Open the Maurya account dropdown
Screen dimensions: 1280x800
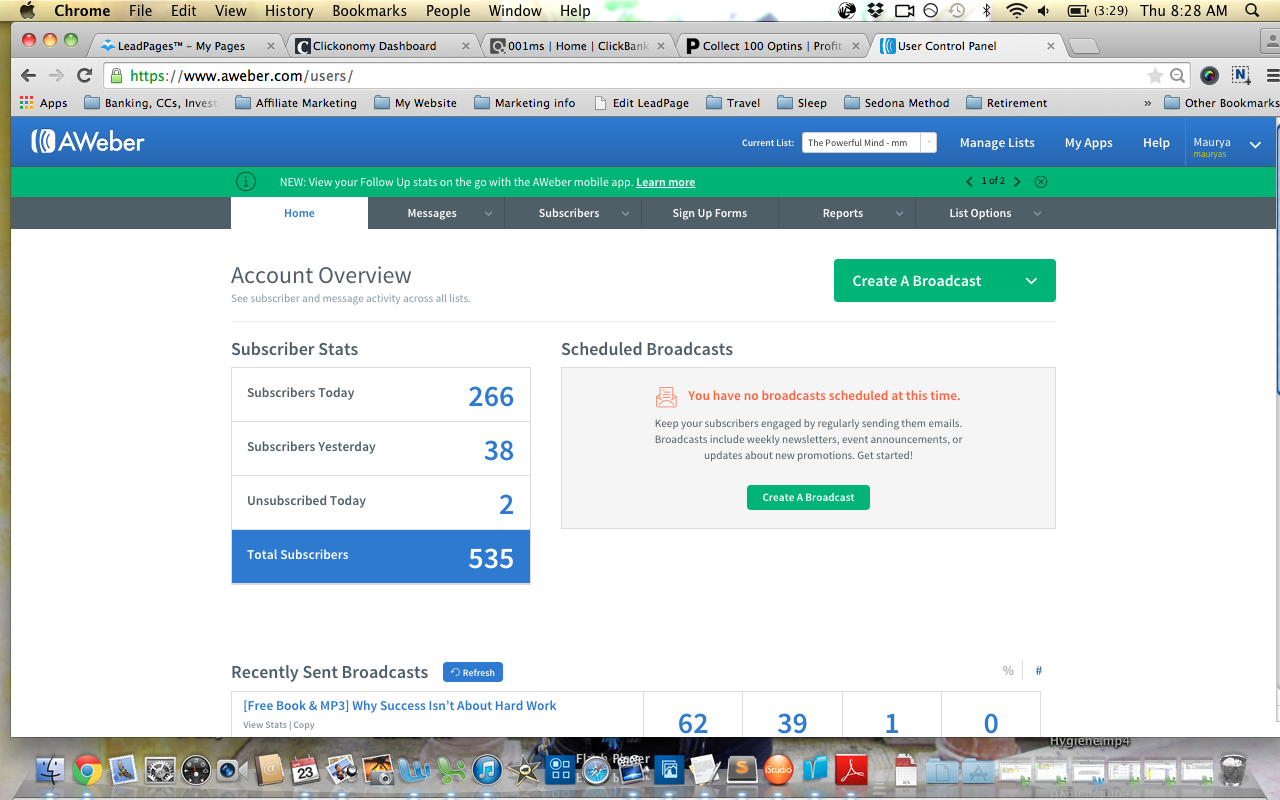(1255, 144)
